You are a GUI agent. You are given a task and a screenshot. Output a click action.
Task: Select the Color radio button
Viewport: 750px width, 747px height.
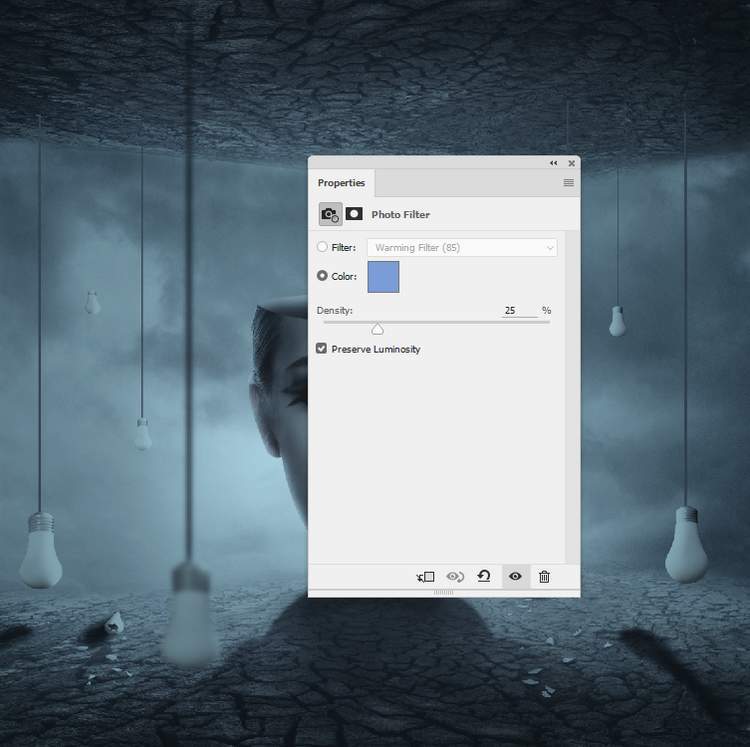tap(322, 275)
